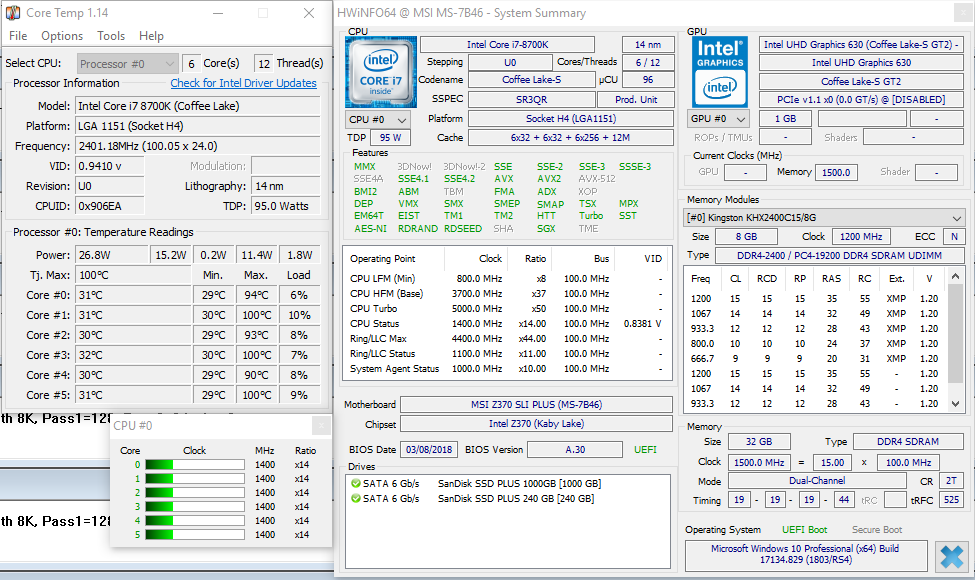Image resolution: width=975 pixels, height=580 pixels.
Task: Click the chipset field Intel Z370 (Kaby Lake)
Action: 536,424
